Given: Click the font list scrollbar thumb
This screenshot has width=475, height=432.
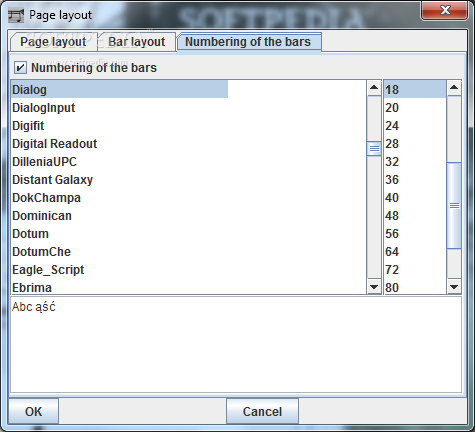Looking at the screenshot, I should [x=374, y=148].
